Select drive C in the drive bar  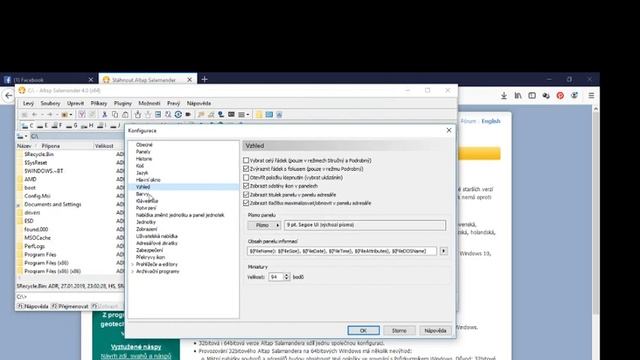[27, 126]
